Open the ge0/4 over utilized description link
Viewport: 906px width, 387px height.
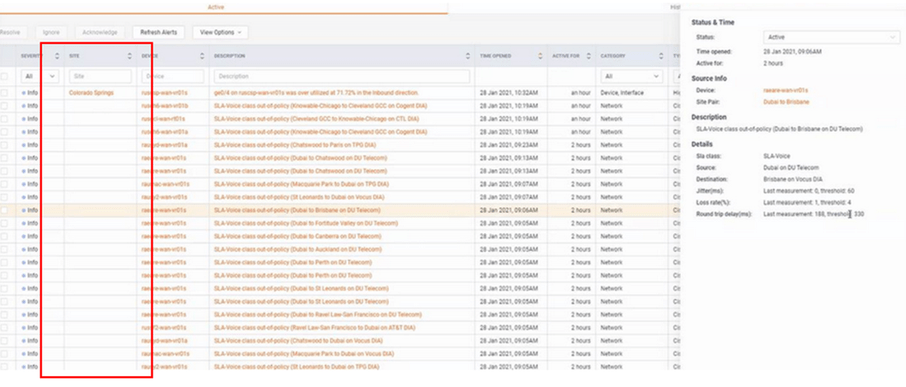[x=316, y=92]
